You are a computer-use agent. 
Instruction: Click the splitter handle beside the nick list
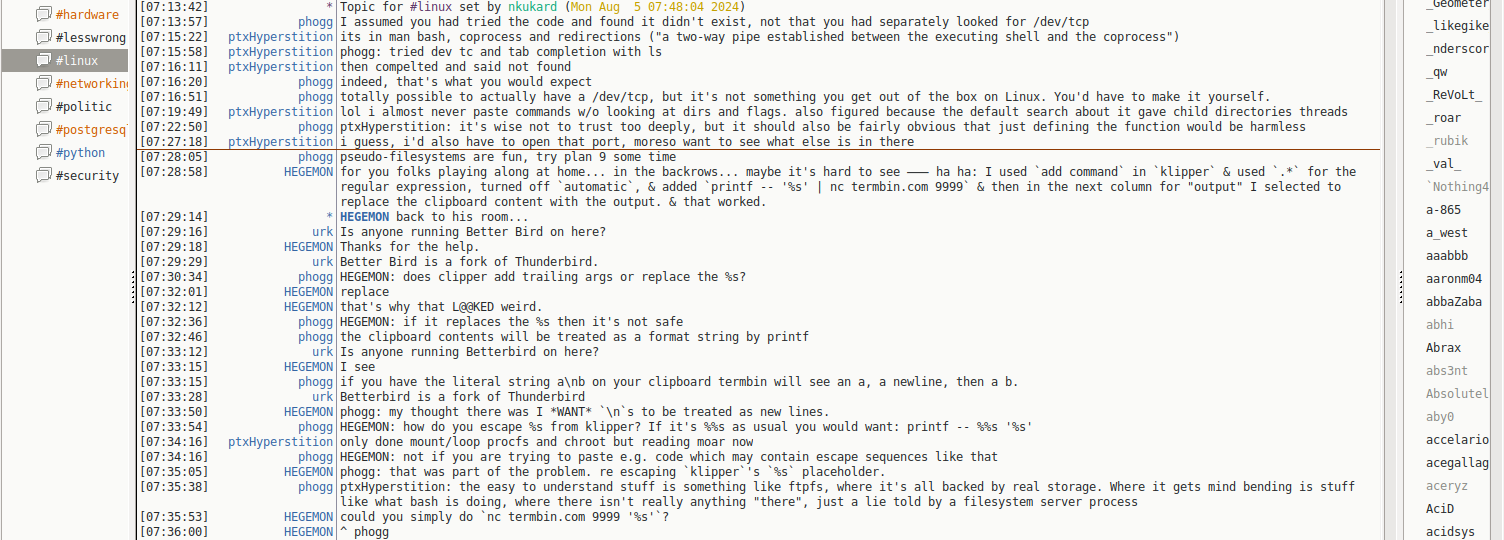1400,288
